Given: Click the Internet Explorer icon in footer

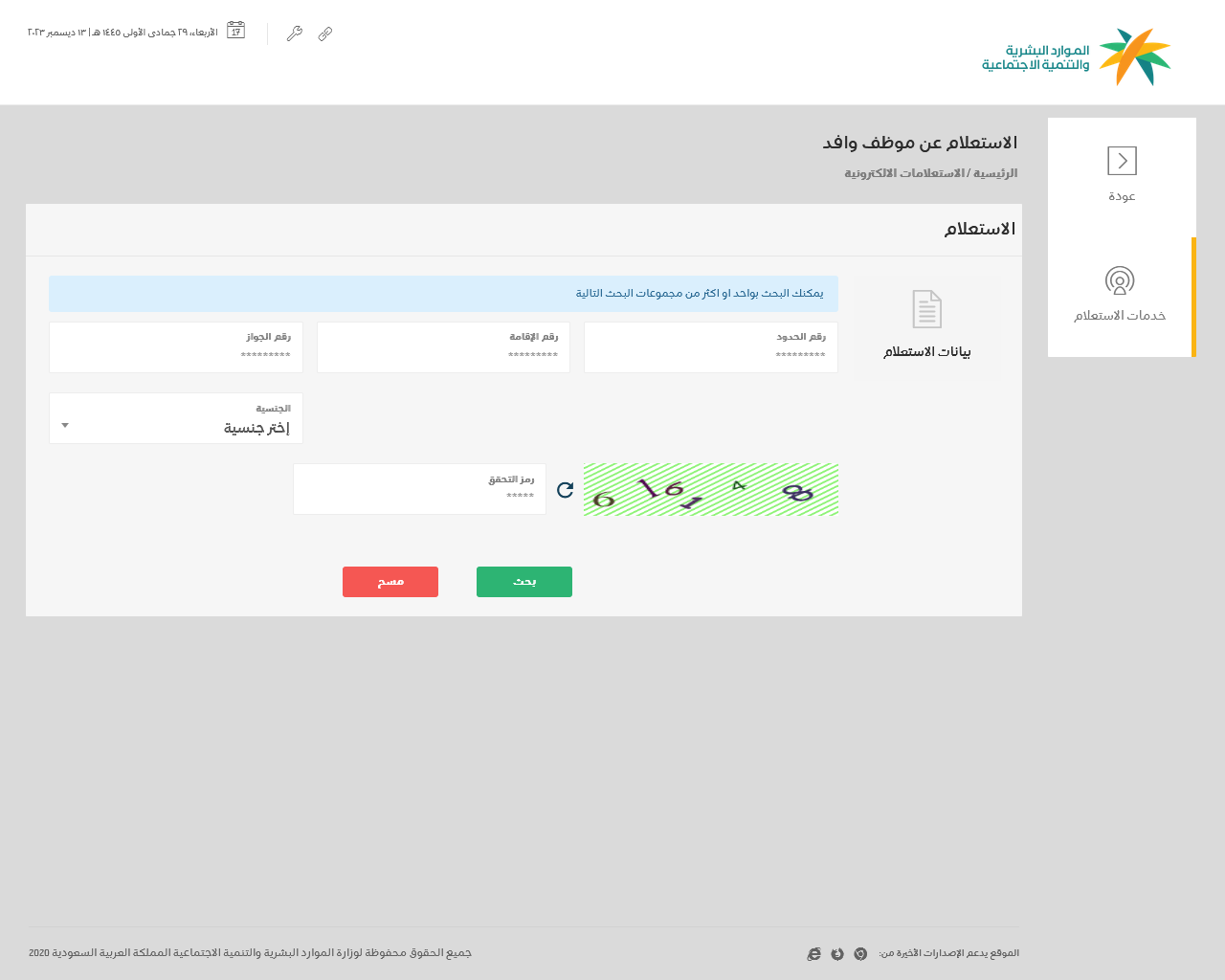Looking at the screenshot, I should click(x=813, y=954).
